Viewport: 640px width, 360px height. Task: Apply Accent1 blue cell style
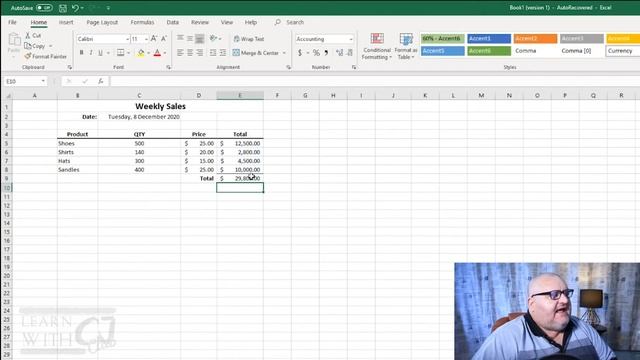(489, 38)
